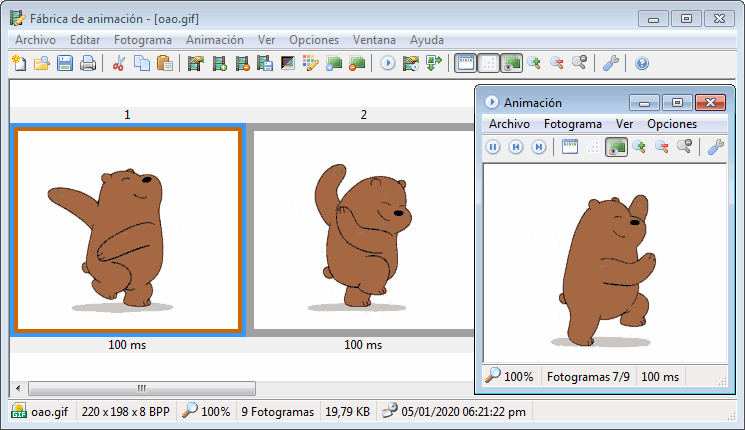This screenshot has height=430, width=745.
Task: Click the horizontal scrollbar thumb under the frames
Action: pos(142,389)
